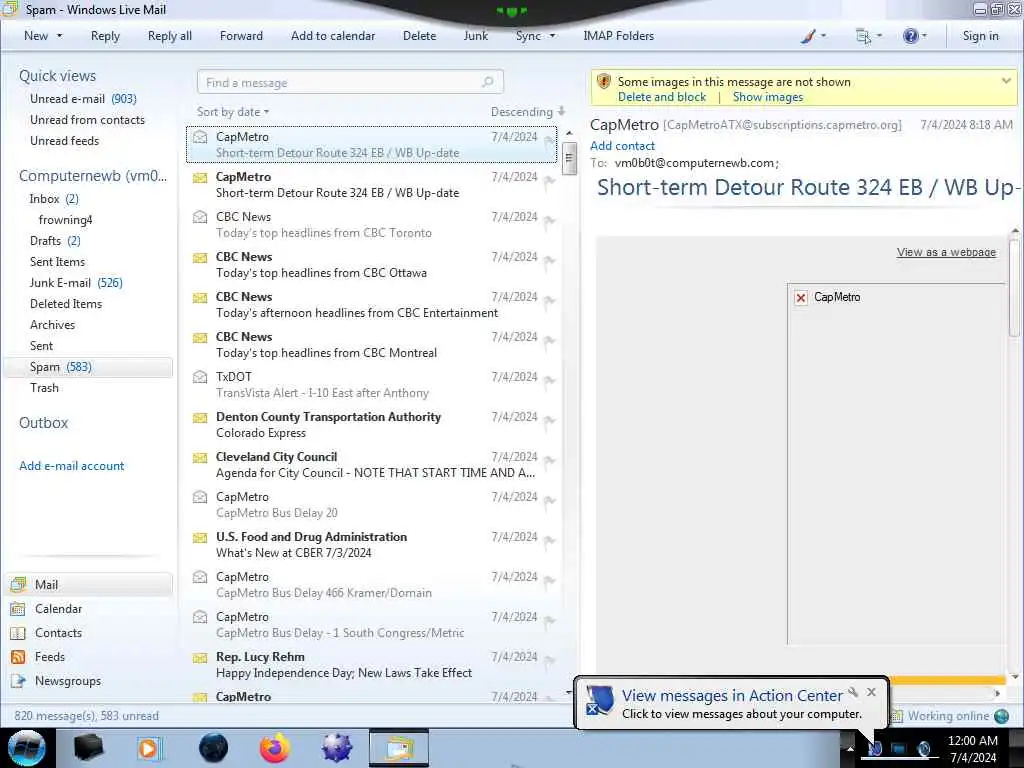Open the Windows Start orb
1024x768 pixels.
pyautogui.click(x=27, y=748)
